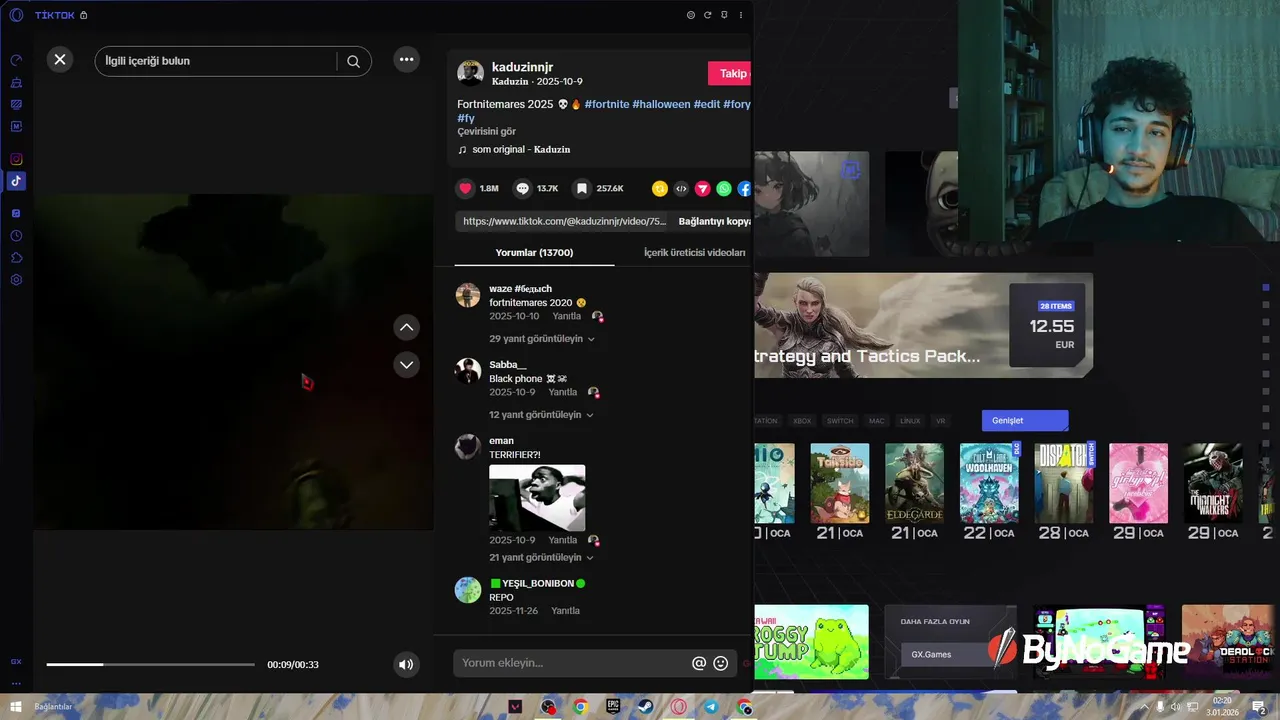Open Telegram from the taskbar
This screenshot has height=720, width=1280.
(x=711, y=707)
